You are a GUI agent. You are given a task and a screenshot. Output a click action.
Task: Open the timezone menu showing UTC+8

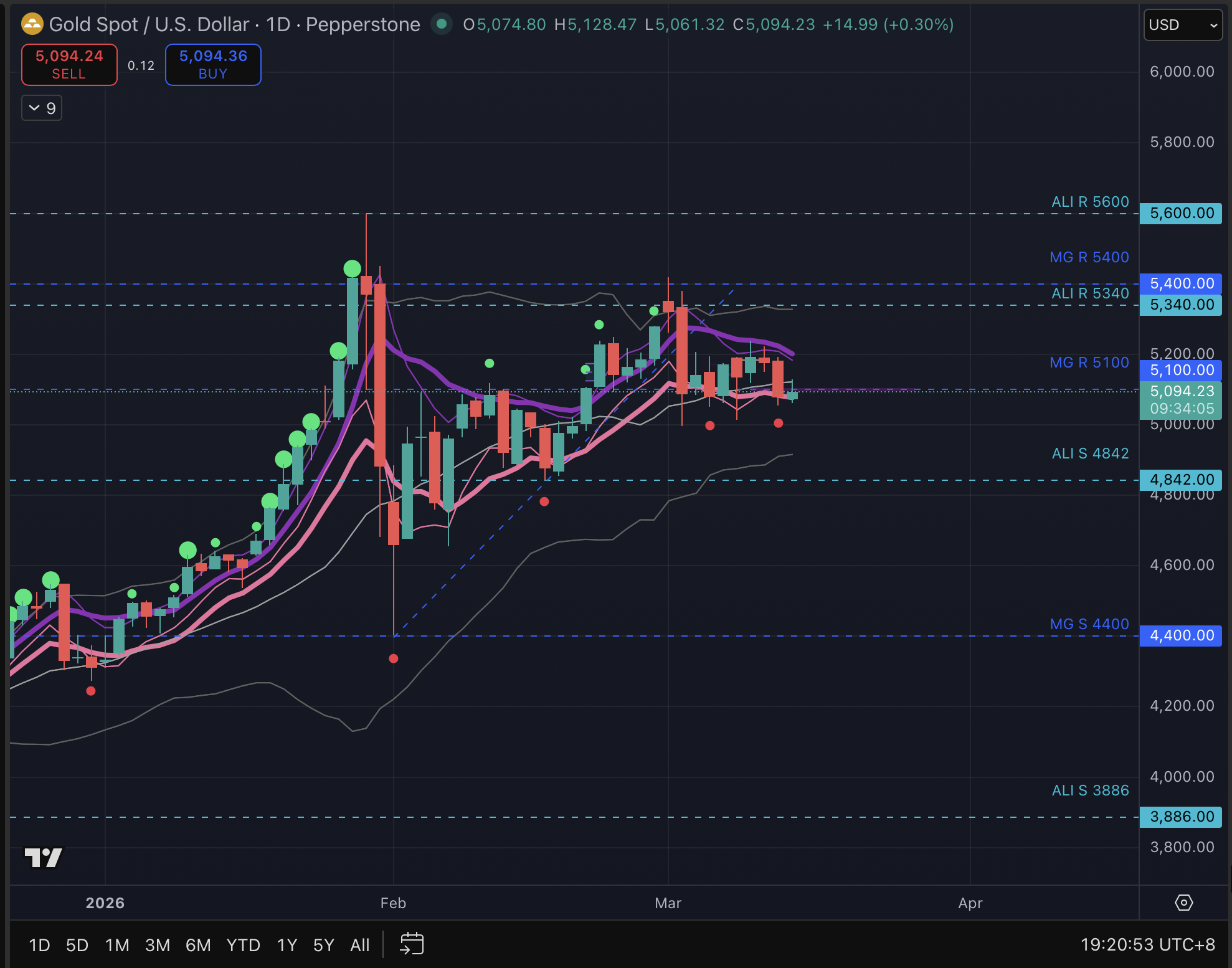pyautogui.click(x=1147, y=944)
